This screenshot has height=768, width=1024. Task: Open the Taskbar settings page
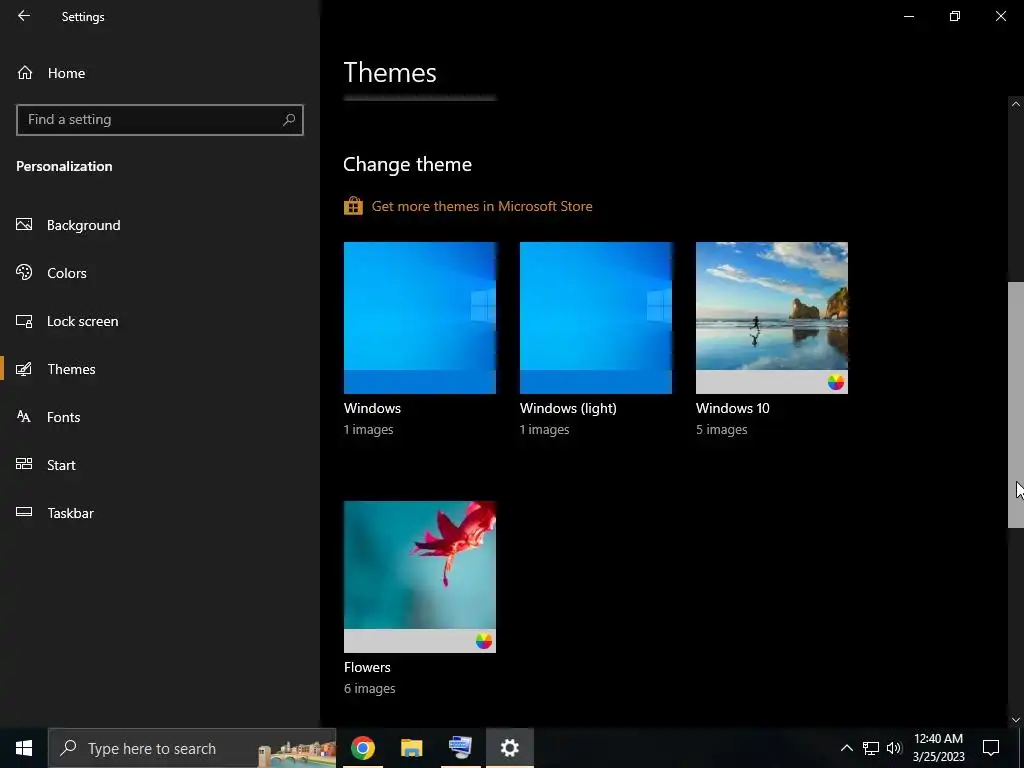[x=160, y=513]
